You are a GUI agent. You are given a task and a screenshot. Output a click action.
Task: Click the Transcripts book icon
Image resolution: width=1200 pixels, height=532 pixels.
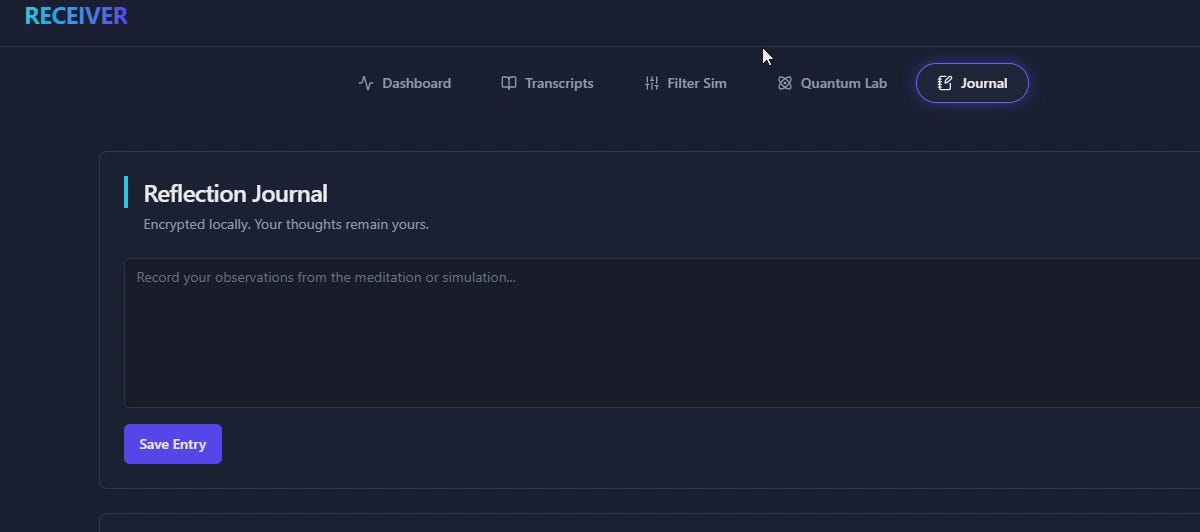click(x=509, y=83)
